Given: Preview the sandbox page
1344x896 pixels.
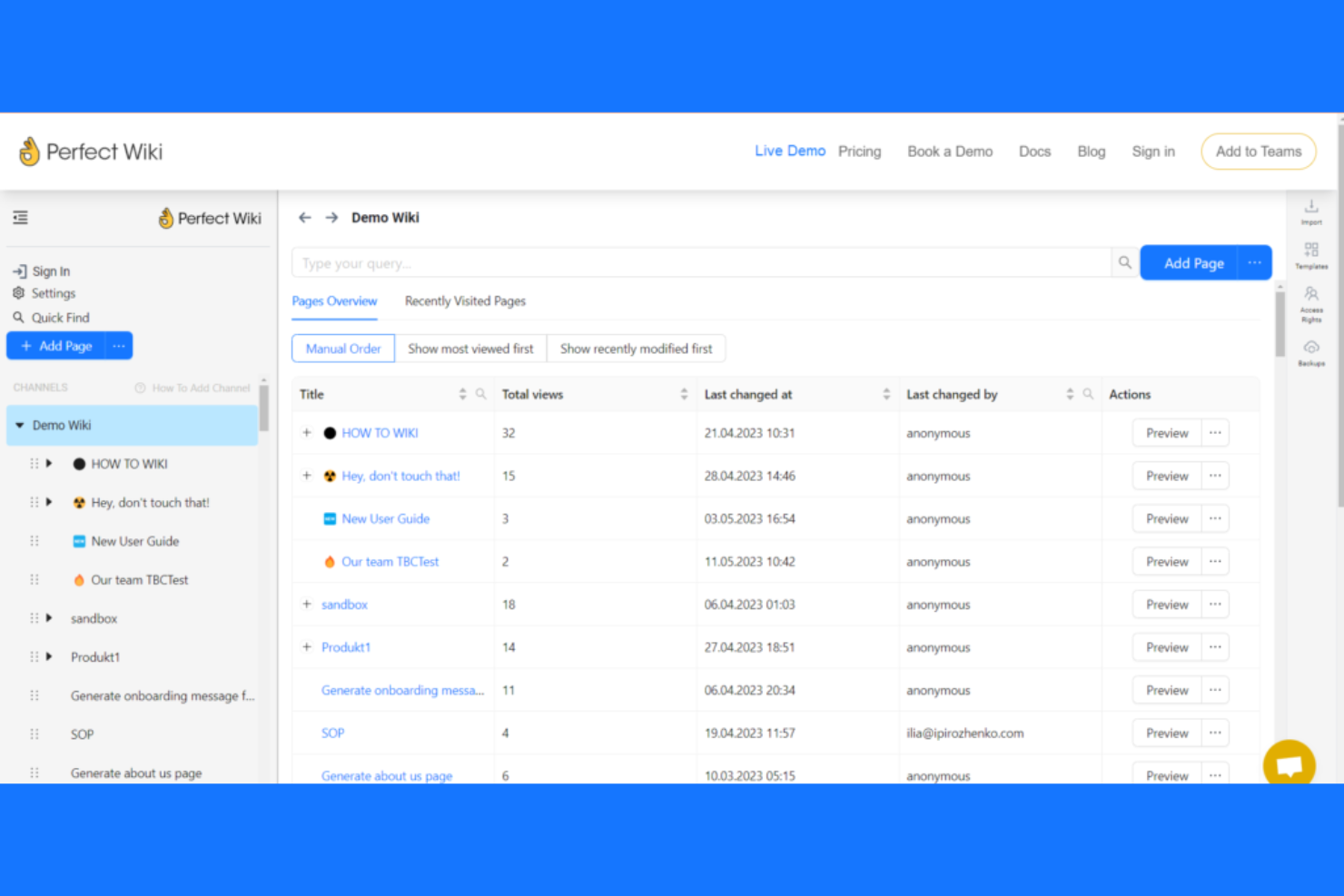Looking at the screenshot, I should pyautogui.click(x=1167, y=605).
